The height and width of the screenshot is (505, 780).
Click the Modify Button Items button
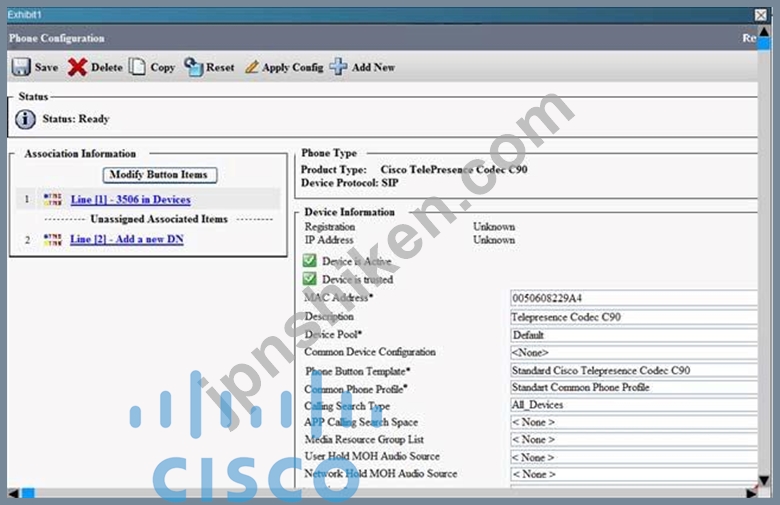160,175
